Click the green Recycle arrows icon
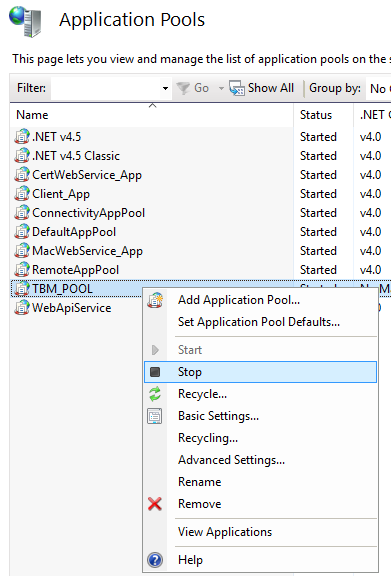 (x=155, y=394)
